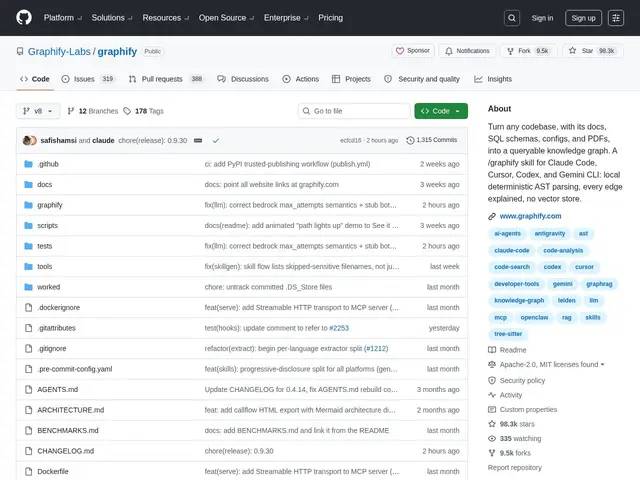Go to the GitHub home logo
This screenshot has width=640, height=480.
(x=24, y=18)
